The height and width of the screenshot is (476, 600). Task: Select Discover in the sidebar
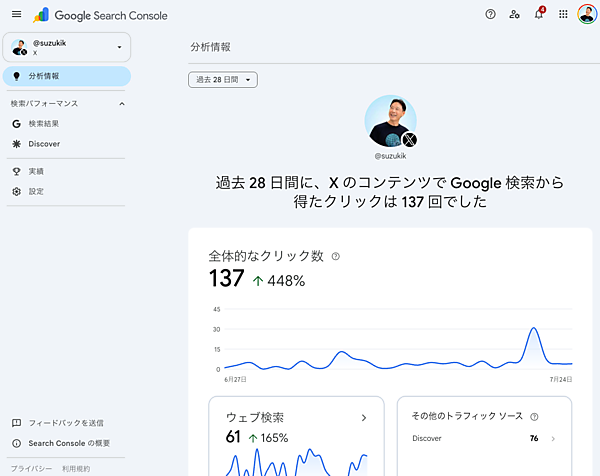pyautogui.click(x=44, y=144)
